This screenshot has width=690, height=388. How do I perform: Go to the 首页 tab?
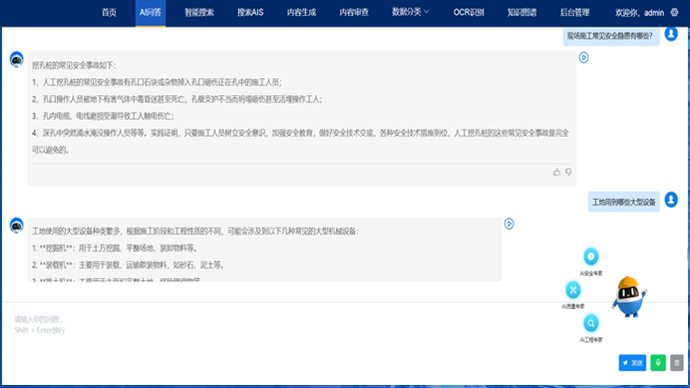[109, 13]
